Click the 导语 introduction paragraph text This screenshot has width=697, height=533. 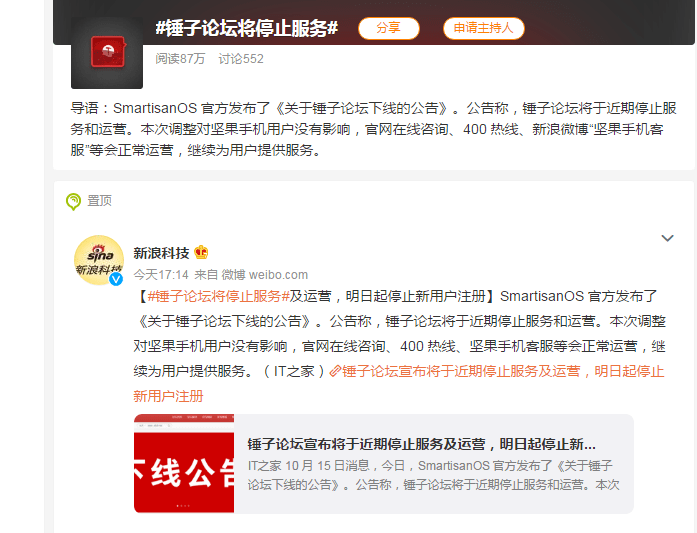[373, 129]
